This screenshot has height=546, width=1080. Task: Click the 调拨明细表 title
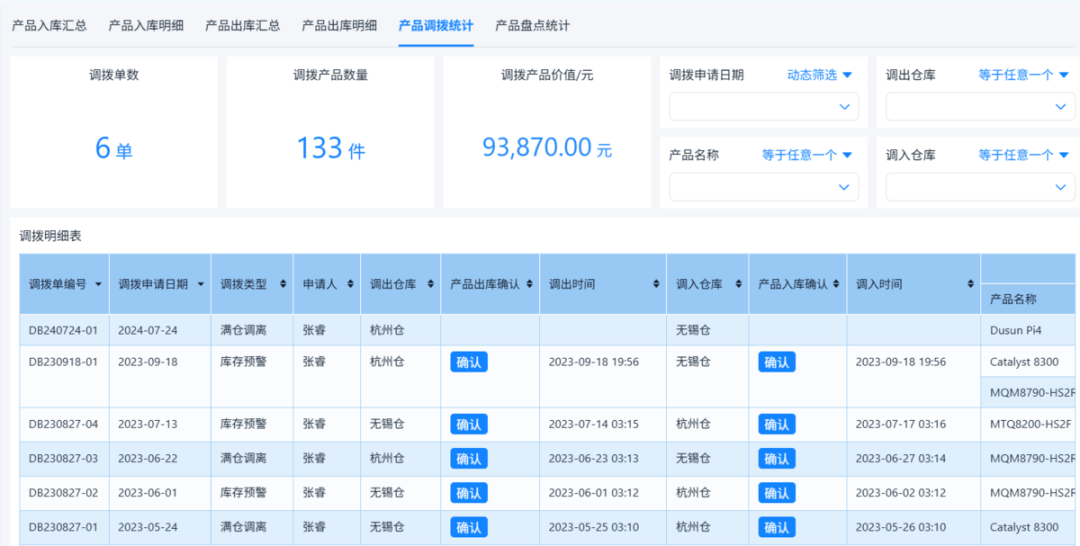point(50,236)
